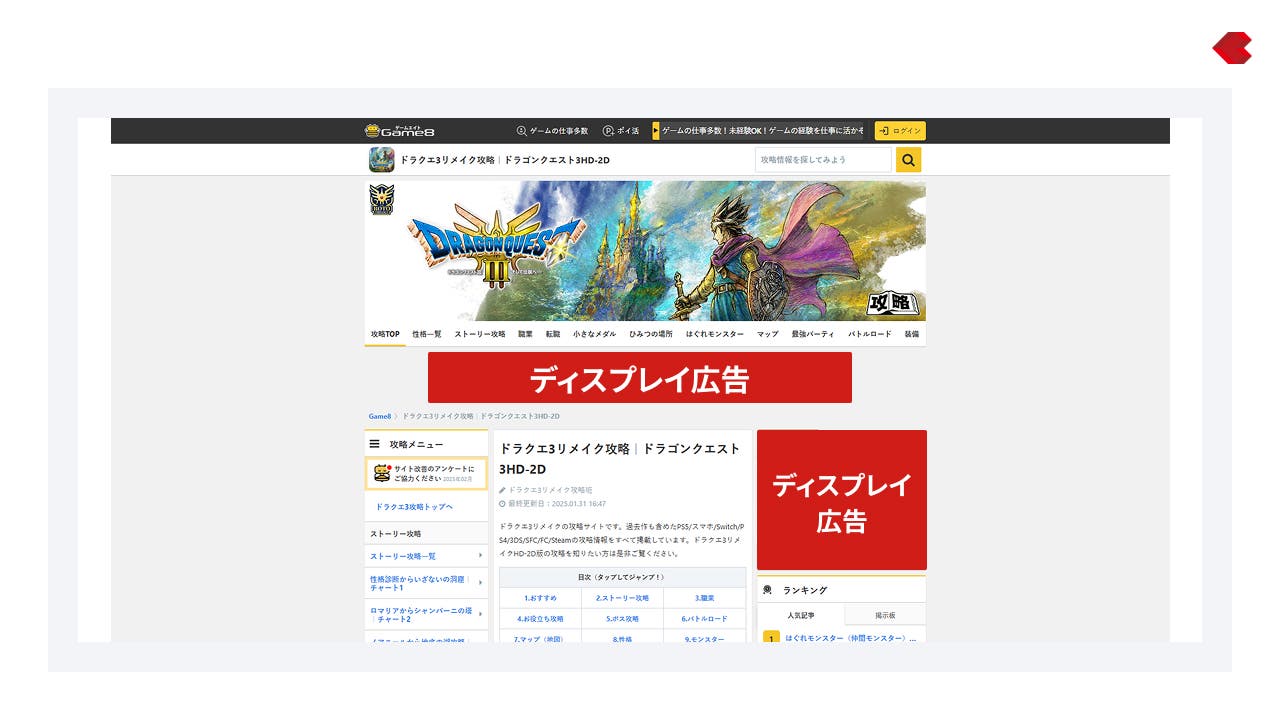Viewport: 1280px width, 720px height.
Task: Go to the 転職 tab
Action: pos(553,334)
